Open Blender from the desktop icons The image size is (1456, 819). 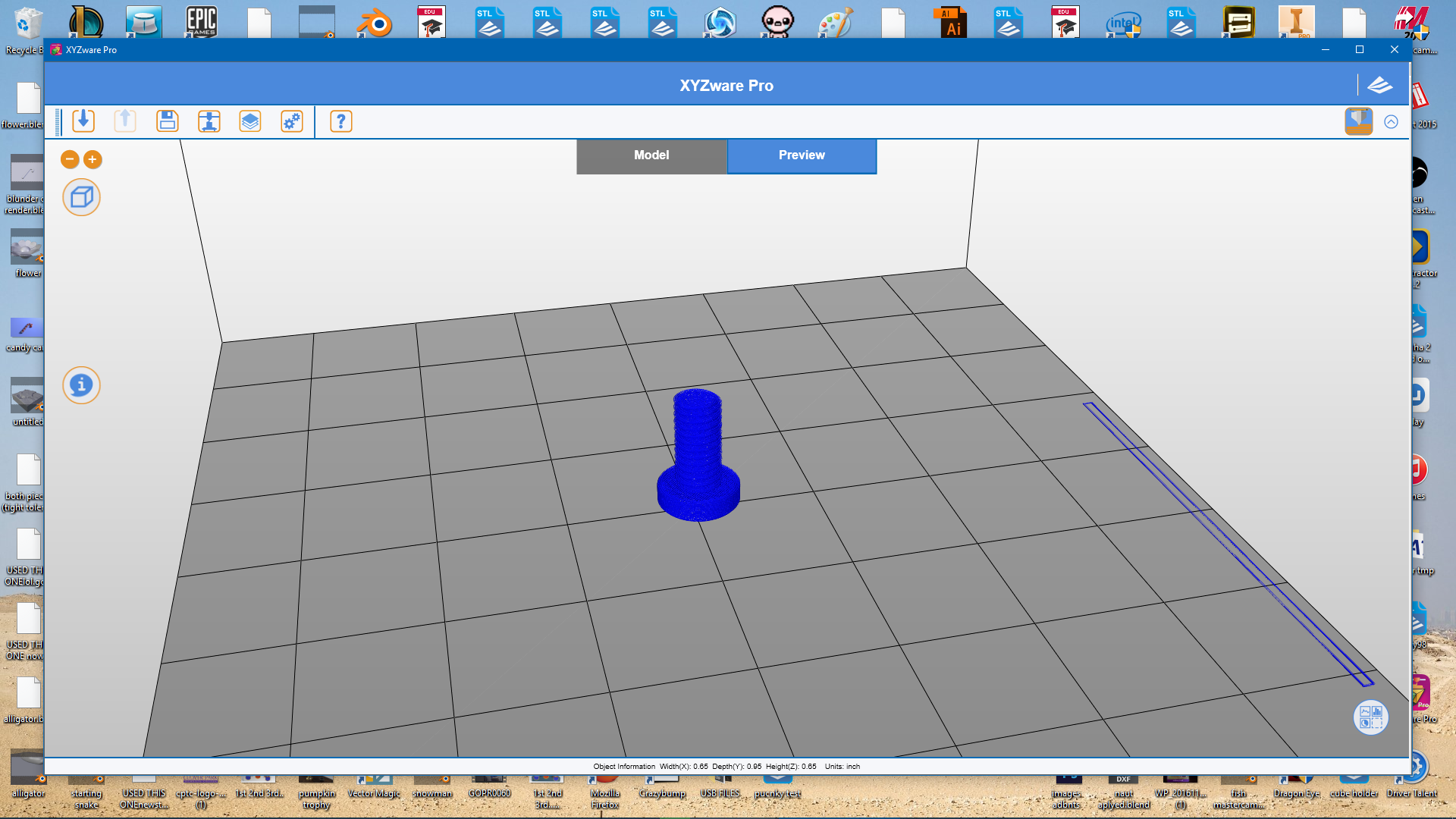pos(375,23)
